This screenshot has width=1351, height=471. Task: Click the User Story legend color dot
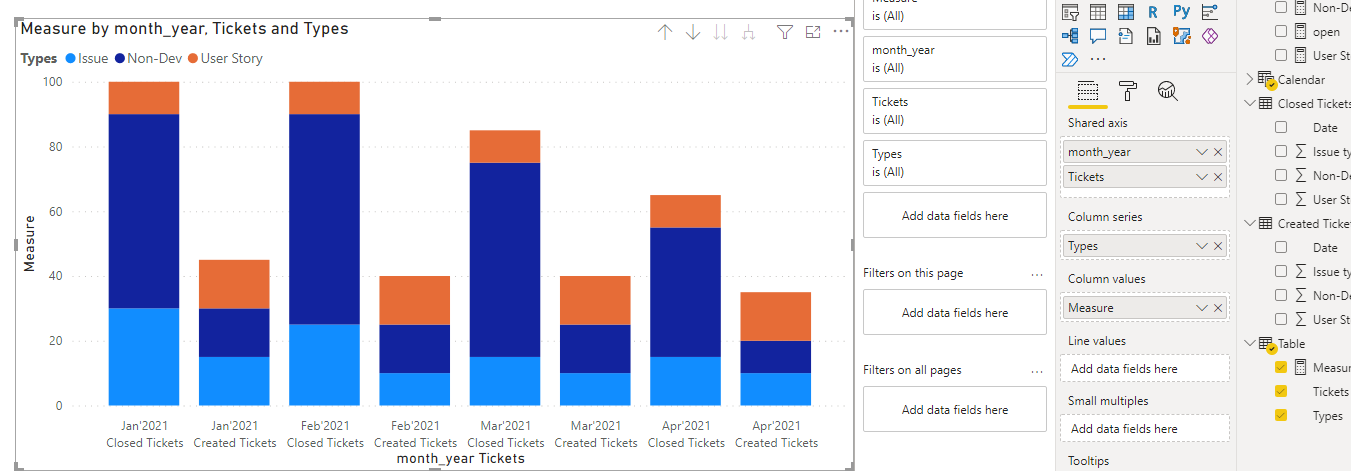[x=193, y=59]
